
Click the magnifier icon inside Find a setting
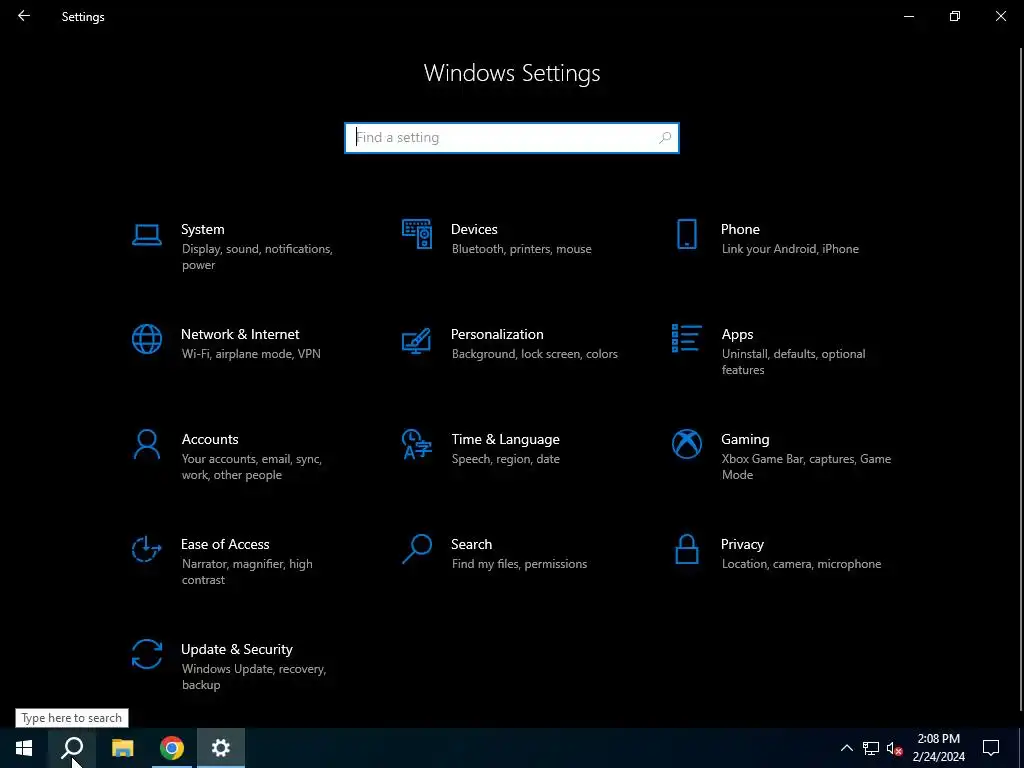665,138
